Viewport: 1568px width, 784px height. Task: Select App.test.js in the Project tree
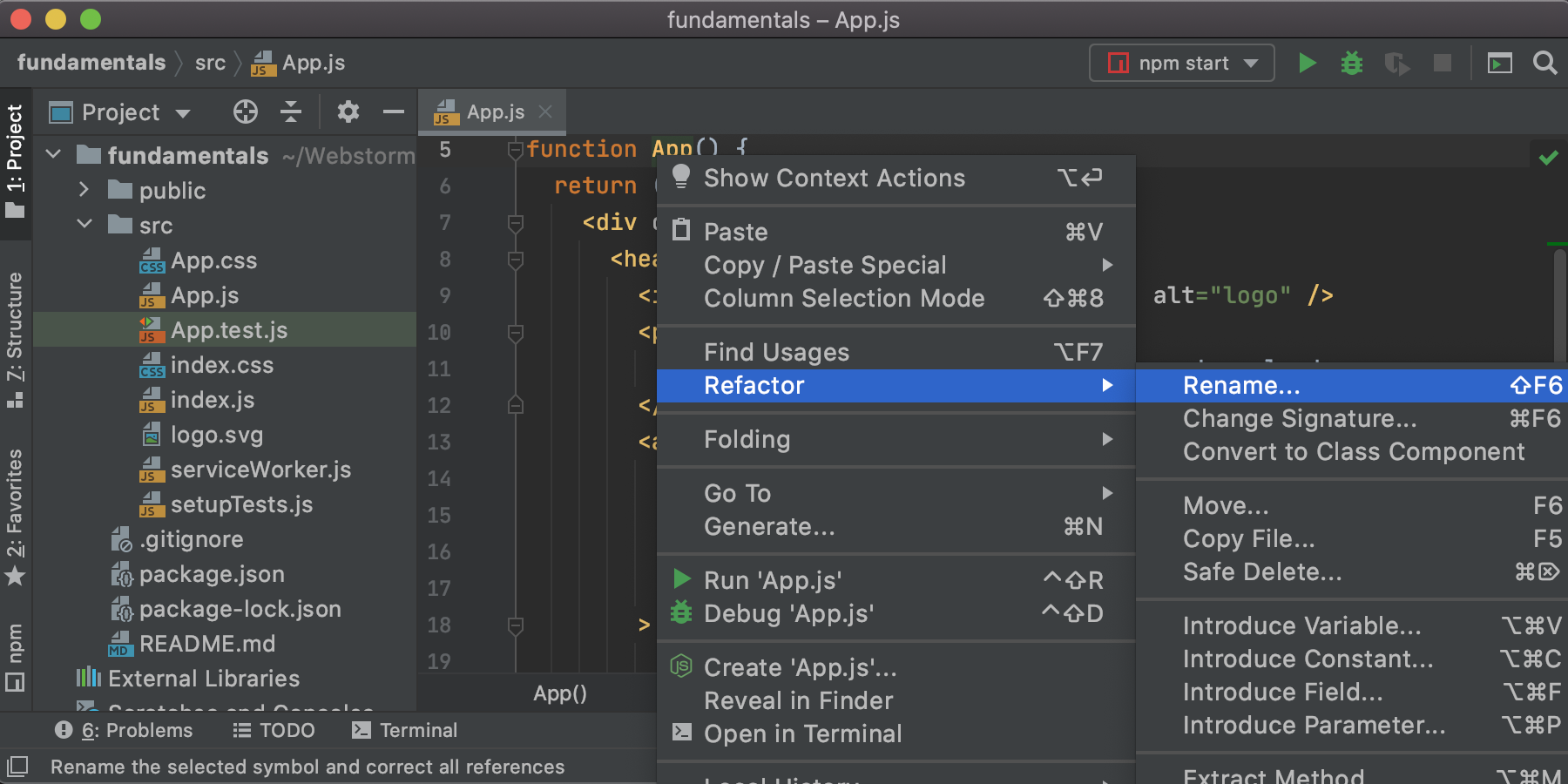pos(228,329)
